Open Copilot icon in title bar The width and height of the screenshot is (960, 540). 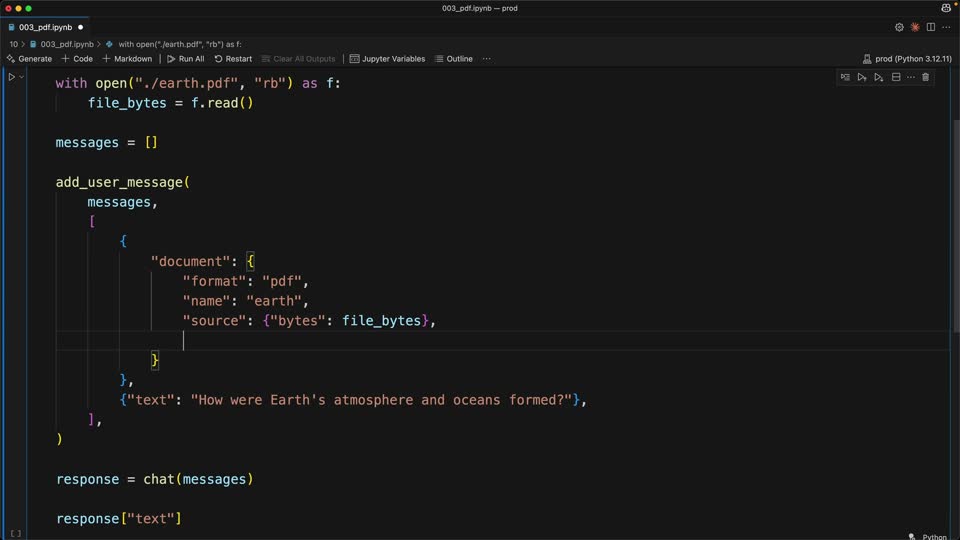tap(947, 8)
